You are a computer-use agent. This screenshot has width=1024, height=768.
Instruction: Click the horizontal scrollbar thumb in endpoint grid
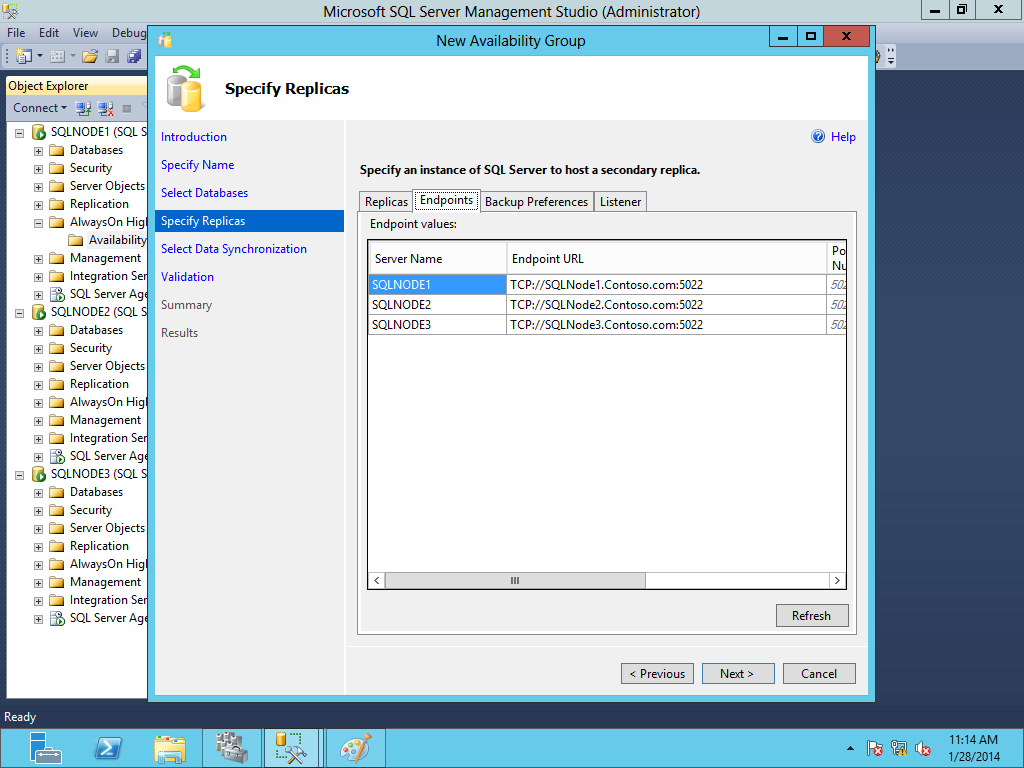point(515,580)
